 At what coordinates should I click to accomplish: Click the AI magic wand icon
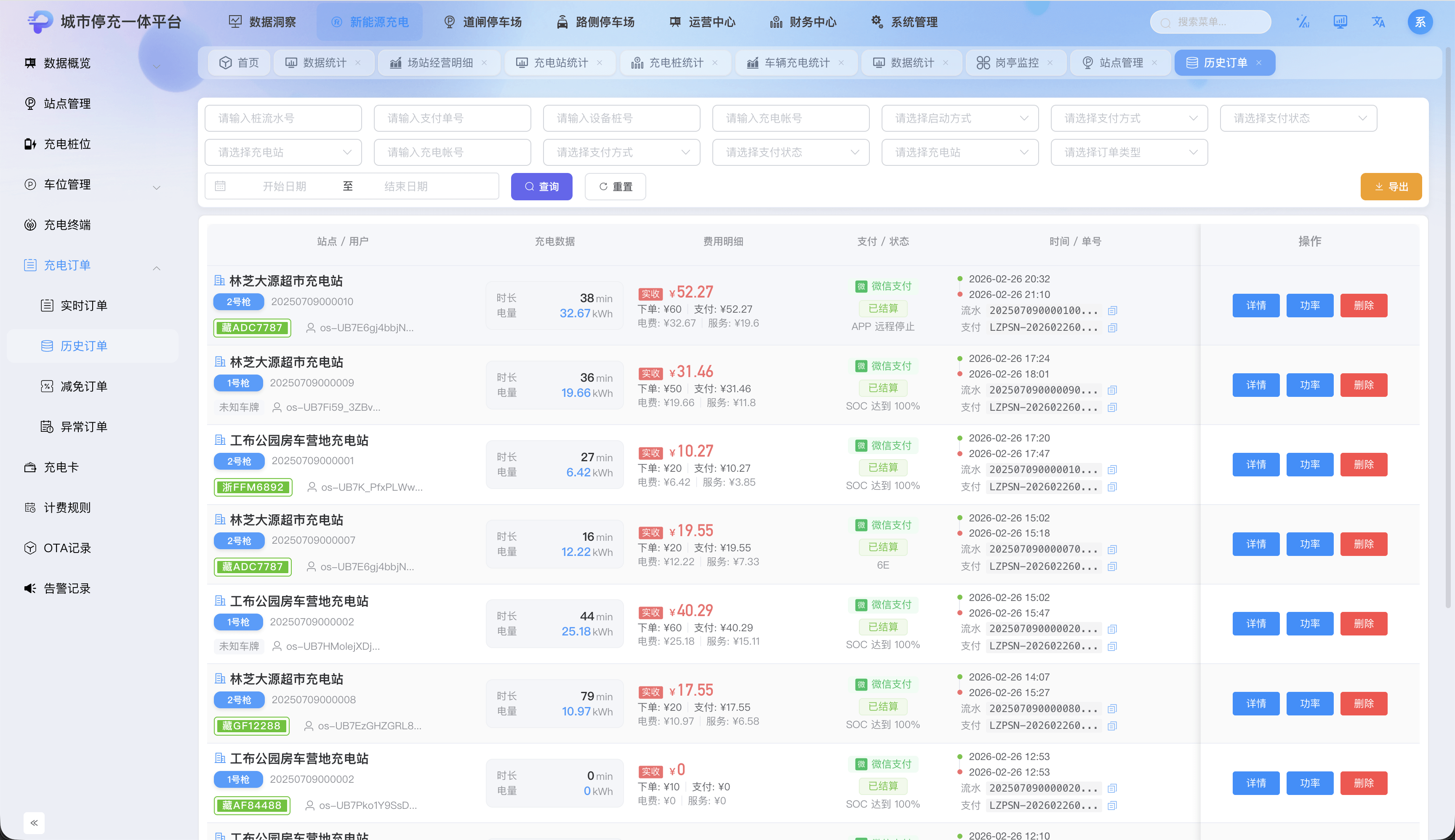pos(1302,22)
